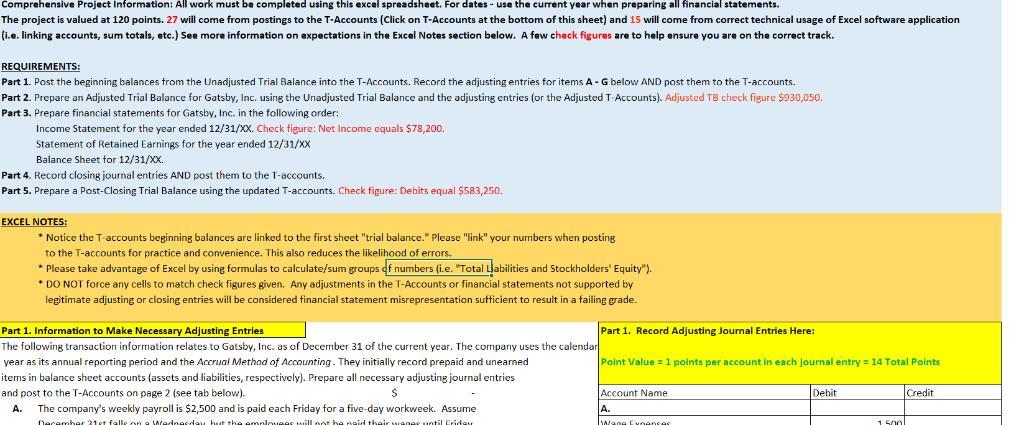Viewport: 1024px width, 425px height.
Task: Click the '(i.e. linking accounts, sum totals' line
Action: coord(418,35)
